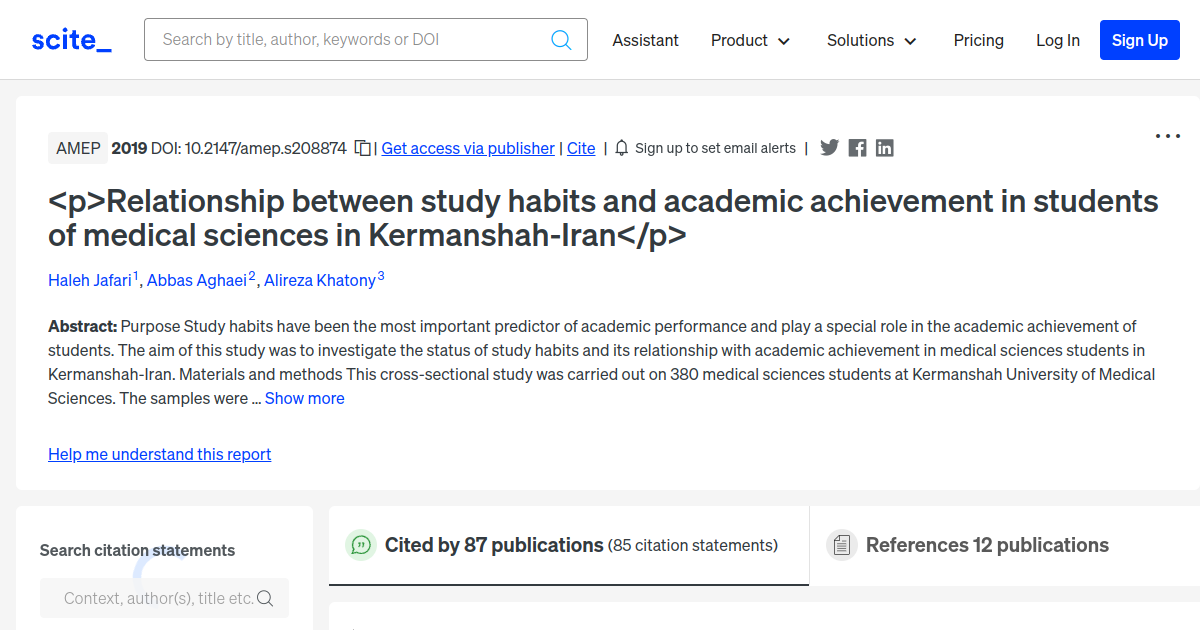
Task: Click the Cite link
Action: point(581,148)
